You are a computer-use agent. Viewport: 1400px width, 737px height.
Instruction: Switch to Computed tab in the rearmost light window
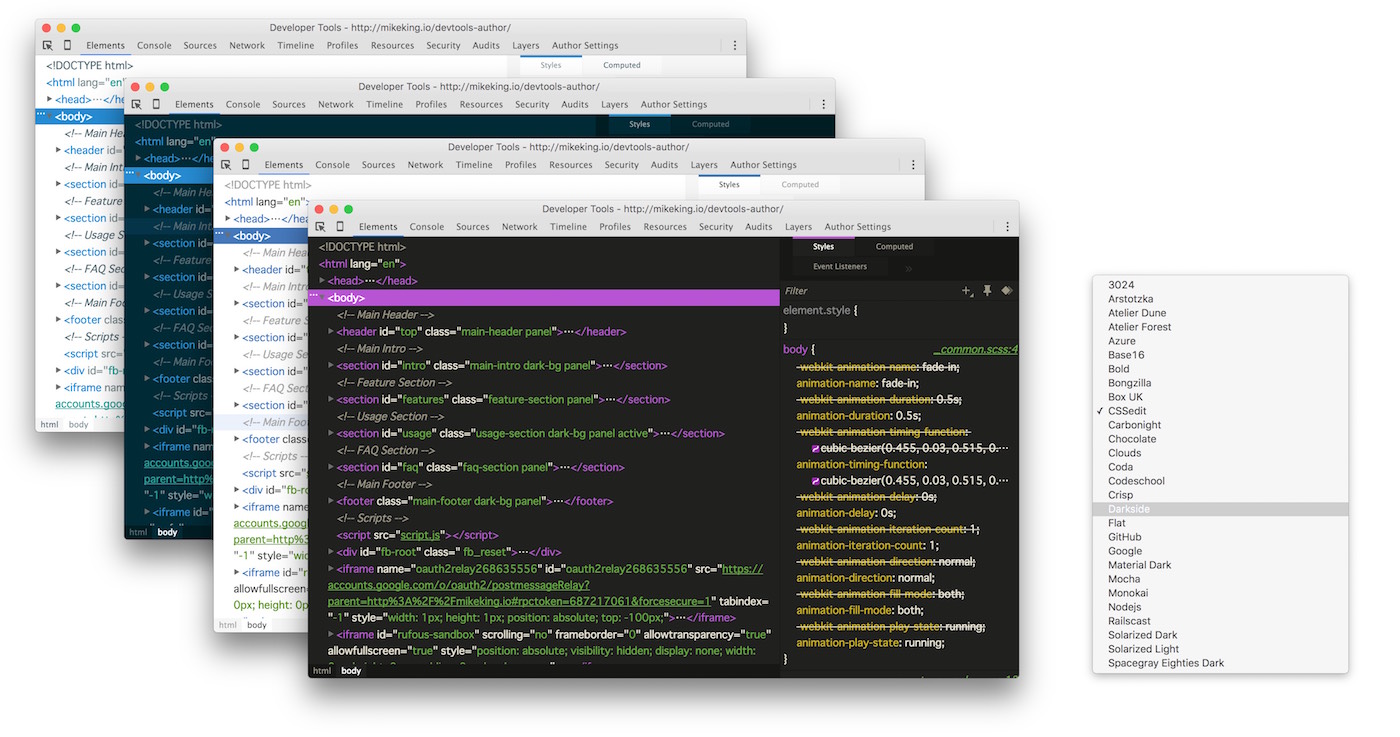click(621, 65)
